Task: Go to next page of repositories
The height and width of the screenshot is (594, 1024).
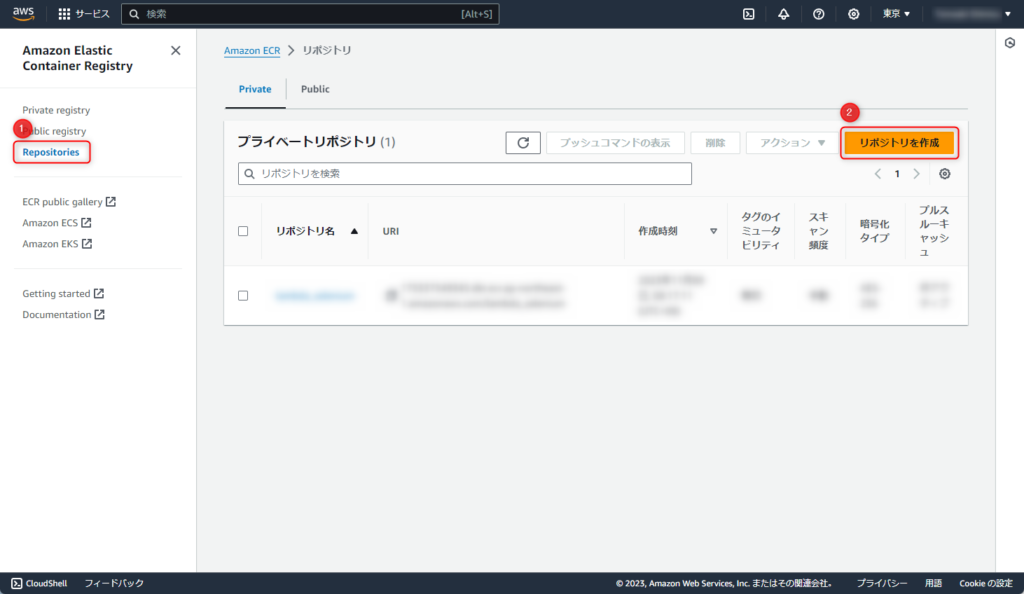Action: coord(916,174)
